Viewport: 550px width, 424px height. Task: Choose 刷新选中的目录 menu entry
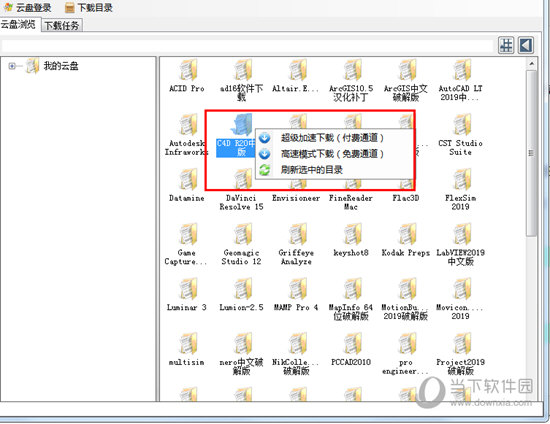tap(311, 170)
